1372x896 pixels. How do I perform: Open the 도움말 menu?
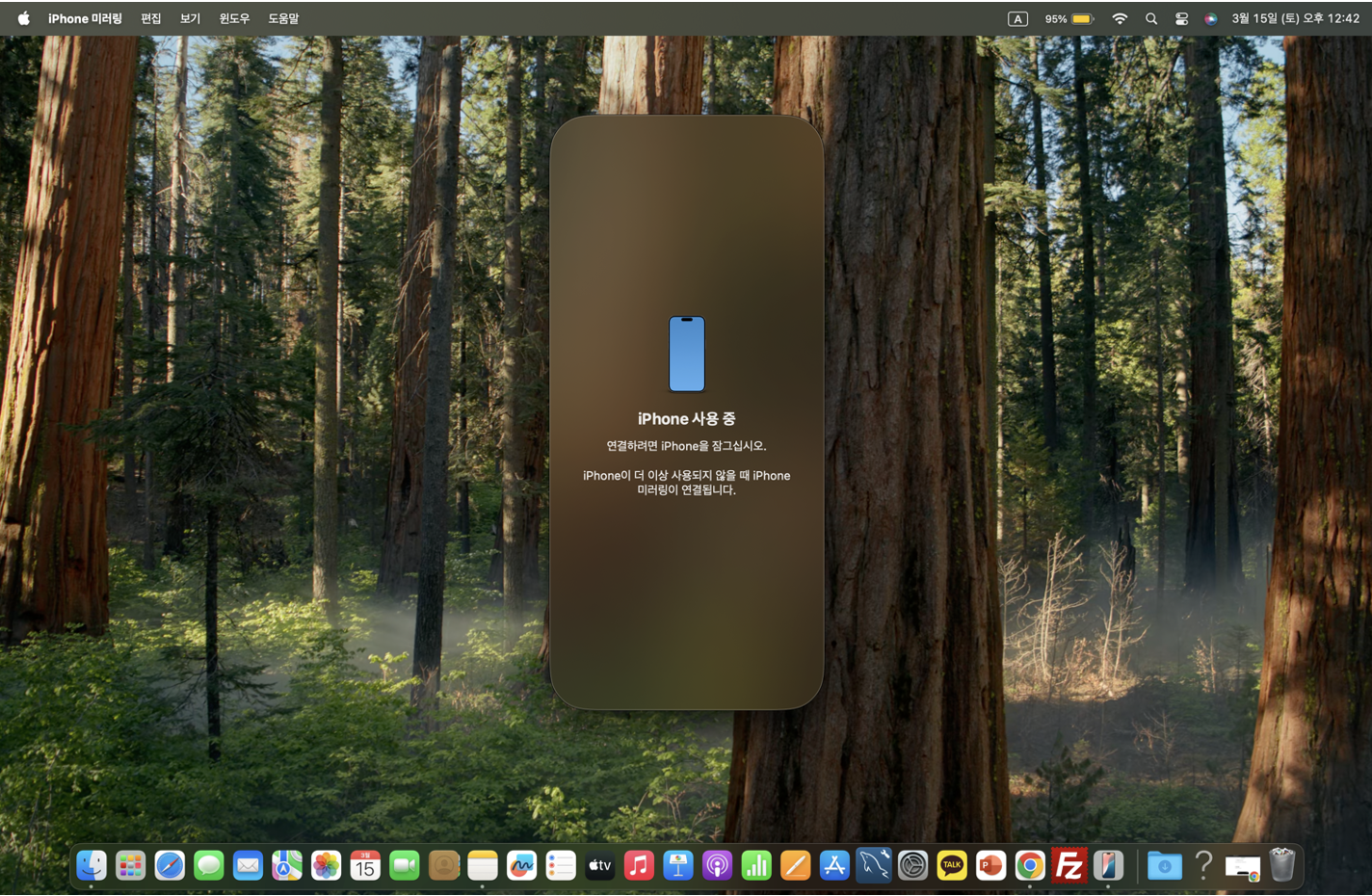[283, 18]
